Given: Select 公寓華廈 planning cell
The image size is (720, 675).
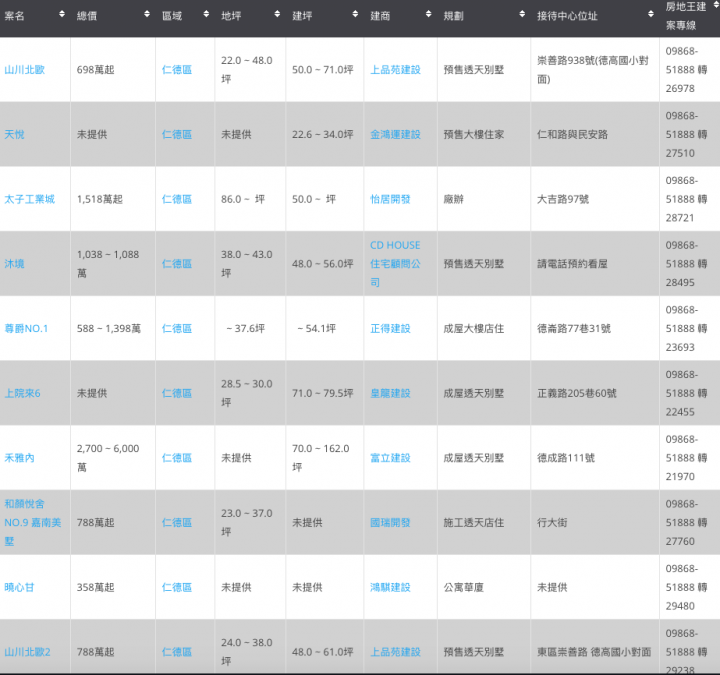Looking at the screenshot, I should (464, 587).
